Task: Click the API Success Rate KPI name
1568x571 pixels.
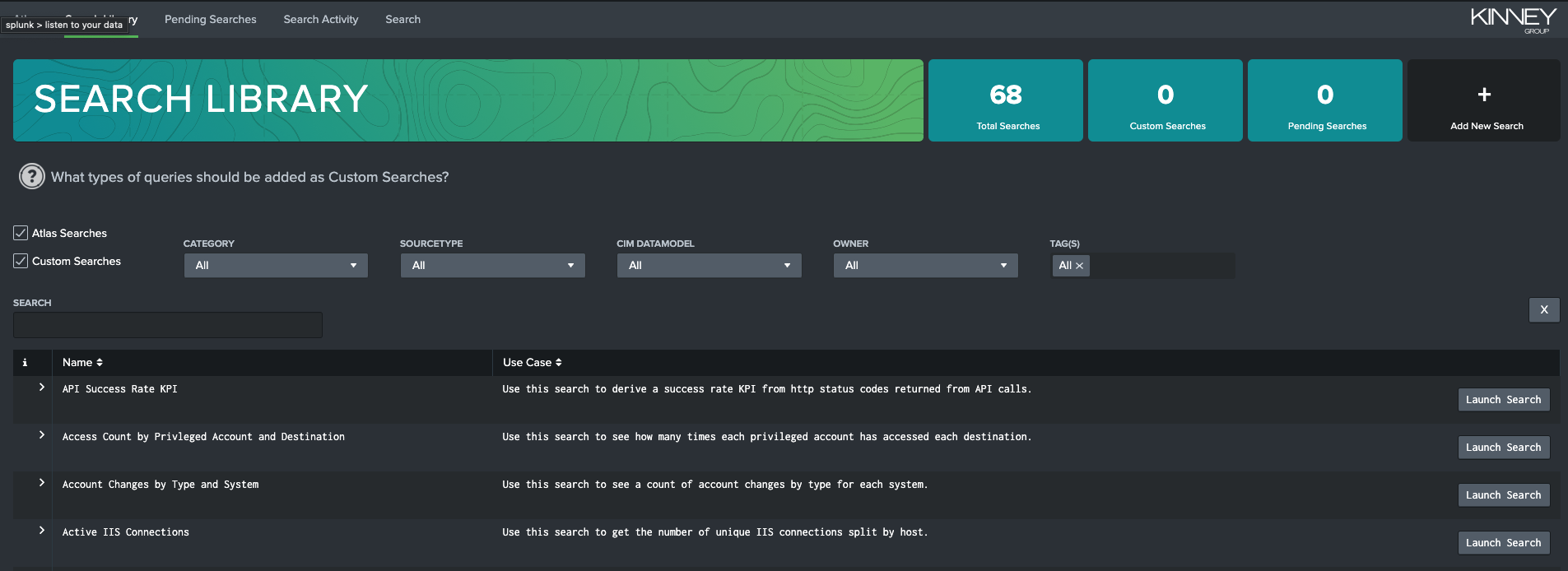Action: 120,389
